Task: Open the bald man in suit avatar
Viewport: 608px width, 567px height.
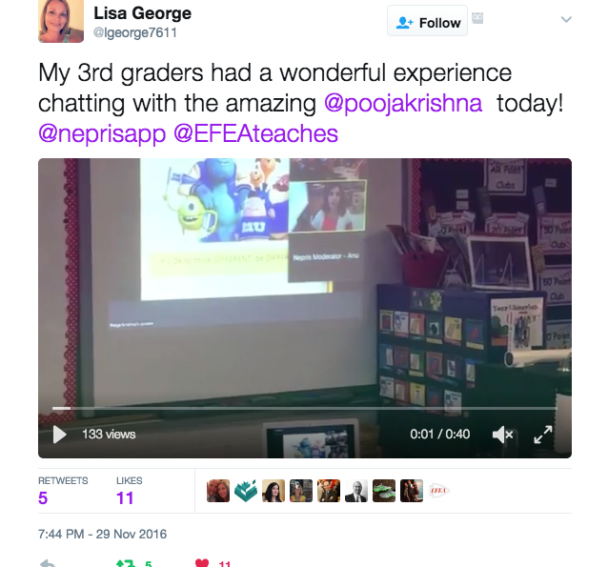Action: coord(356,491)
